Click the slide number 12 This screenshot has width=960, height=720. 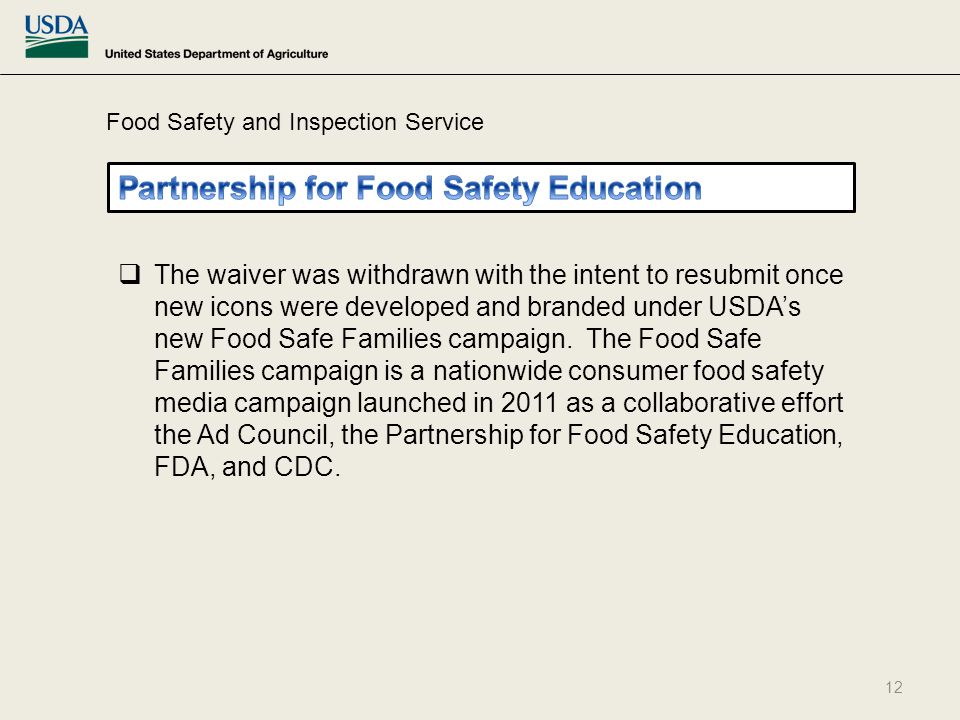tap(894, 688)
